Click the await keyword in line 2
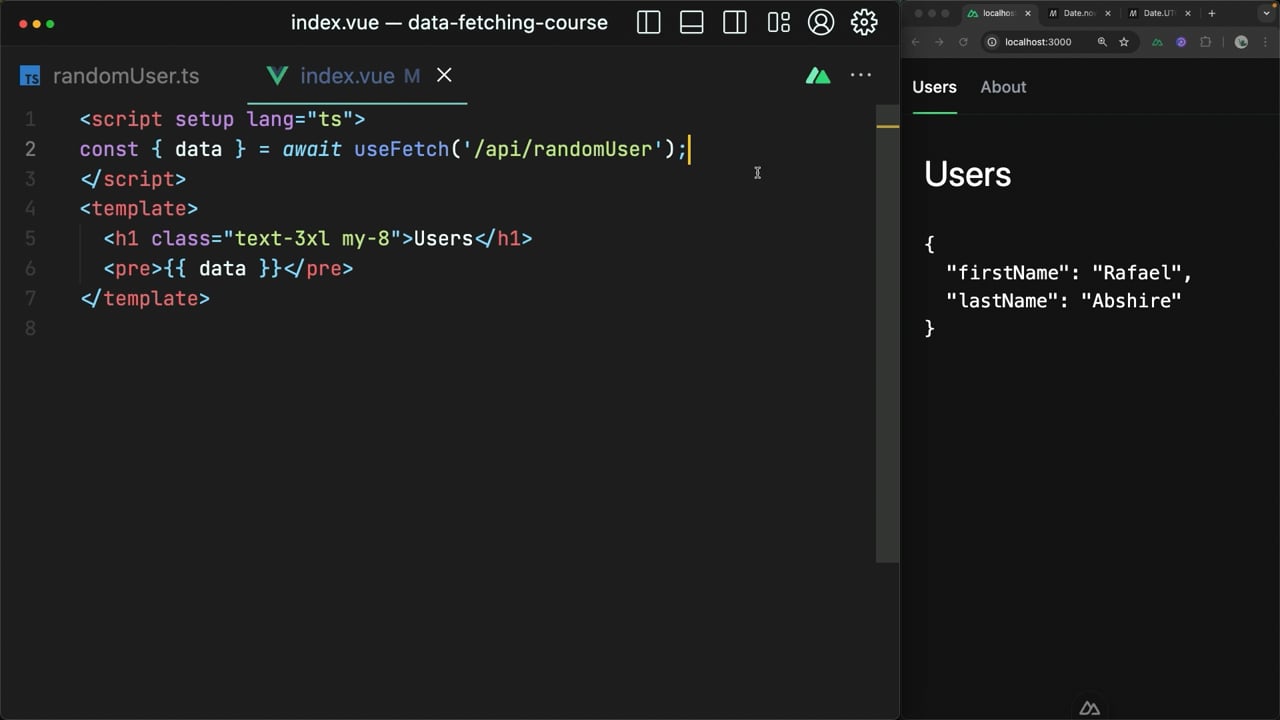 point(312,149)
